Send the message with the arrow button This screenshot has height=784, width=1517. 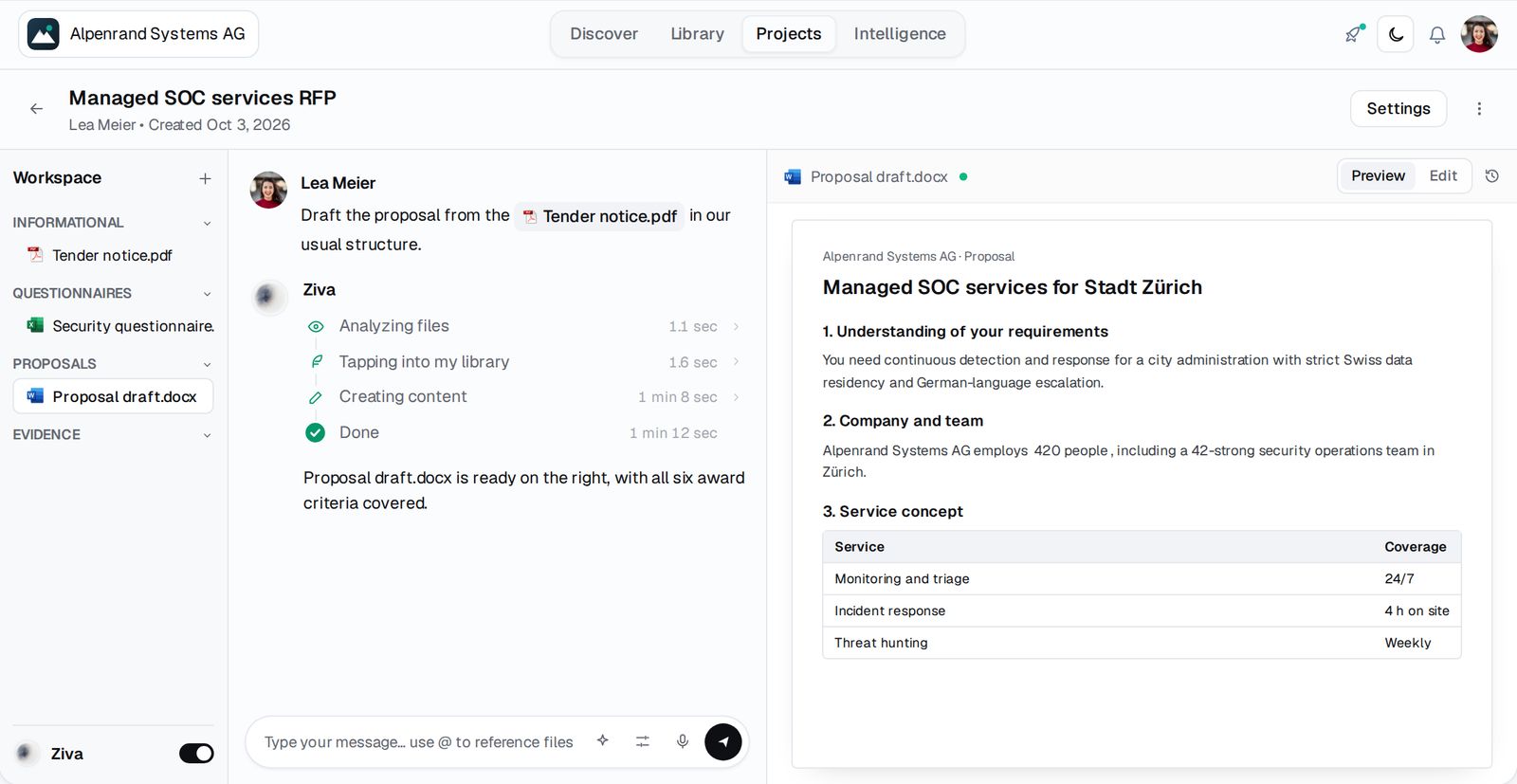click(723, 742)
